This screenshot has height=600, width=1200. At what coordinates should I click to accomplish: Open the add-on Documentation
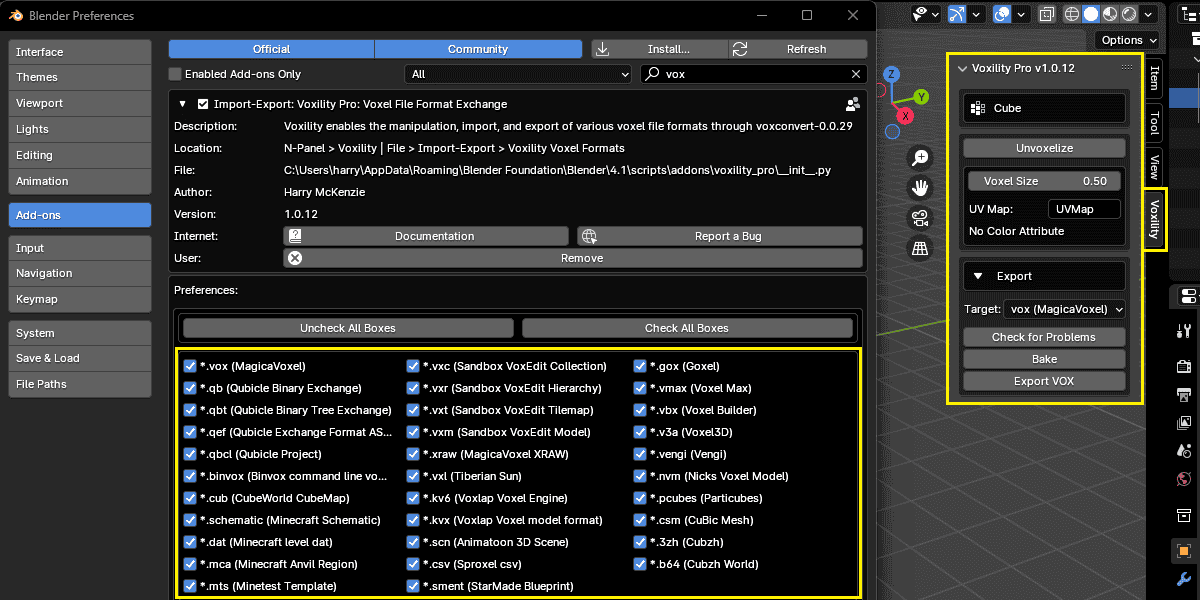click(x=426, y=236)
